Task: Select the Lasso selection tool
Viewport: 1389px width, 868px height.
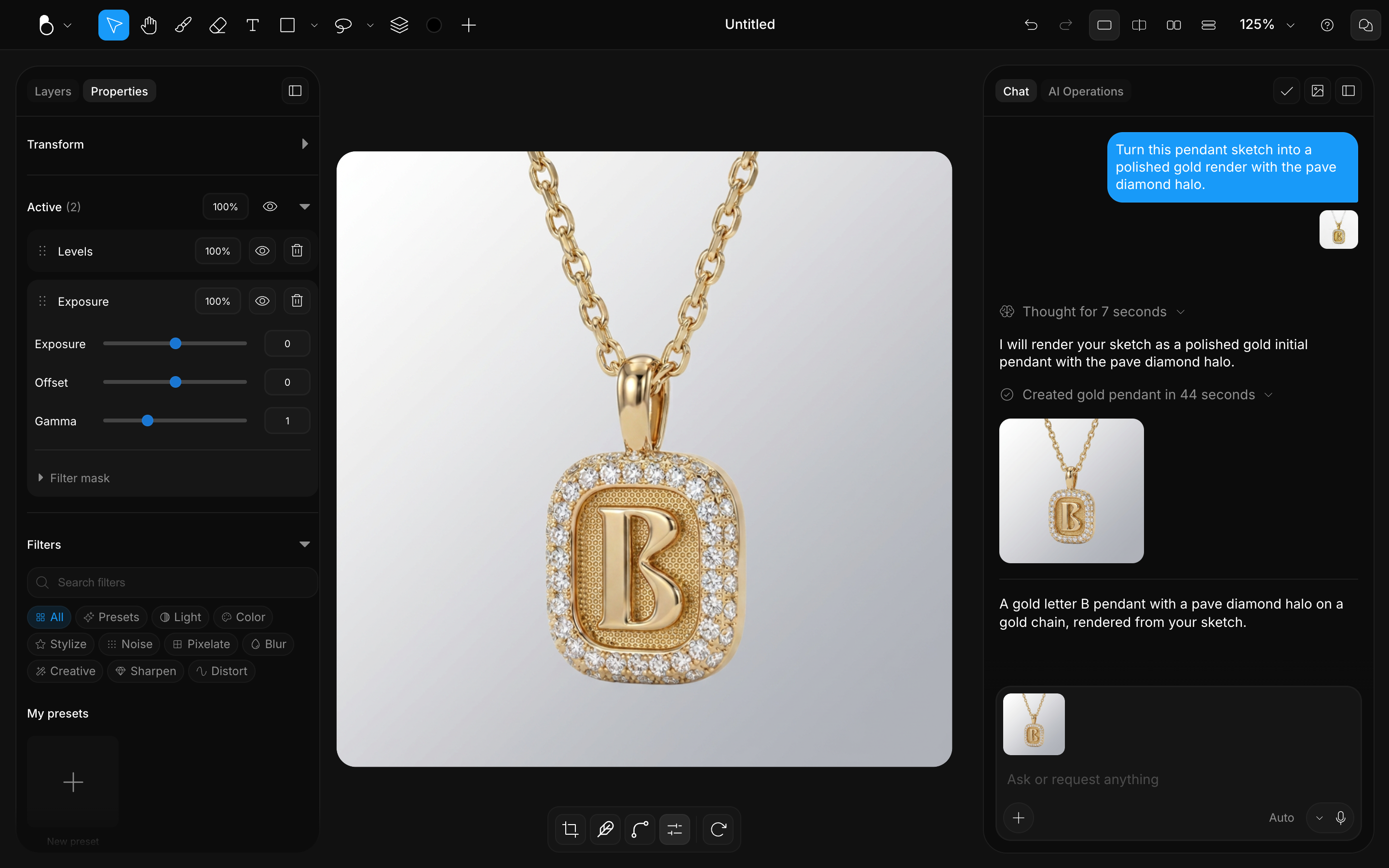Action: pyautogui.click(x=343, y=25)
